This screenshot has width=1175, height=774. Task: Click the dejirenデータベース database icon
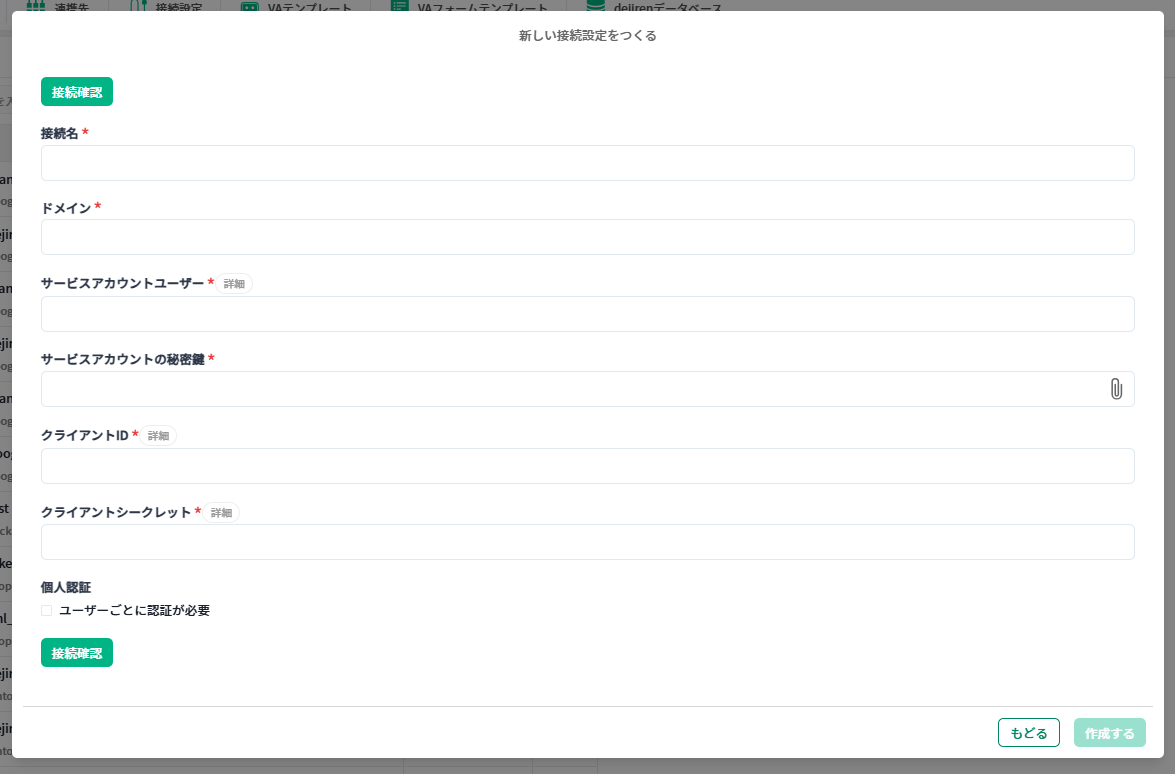point(596,6)
